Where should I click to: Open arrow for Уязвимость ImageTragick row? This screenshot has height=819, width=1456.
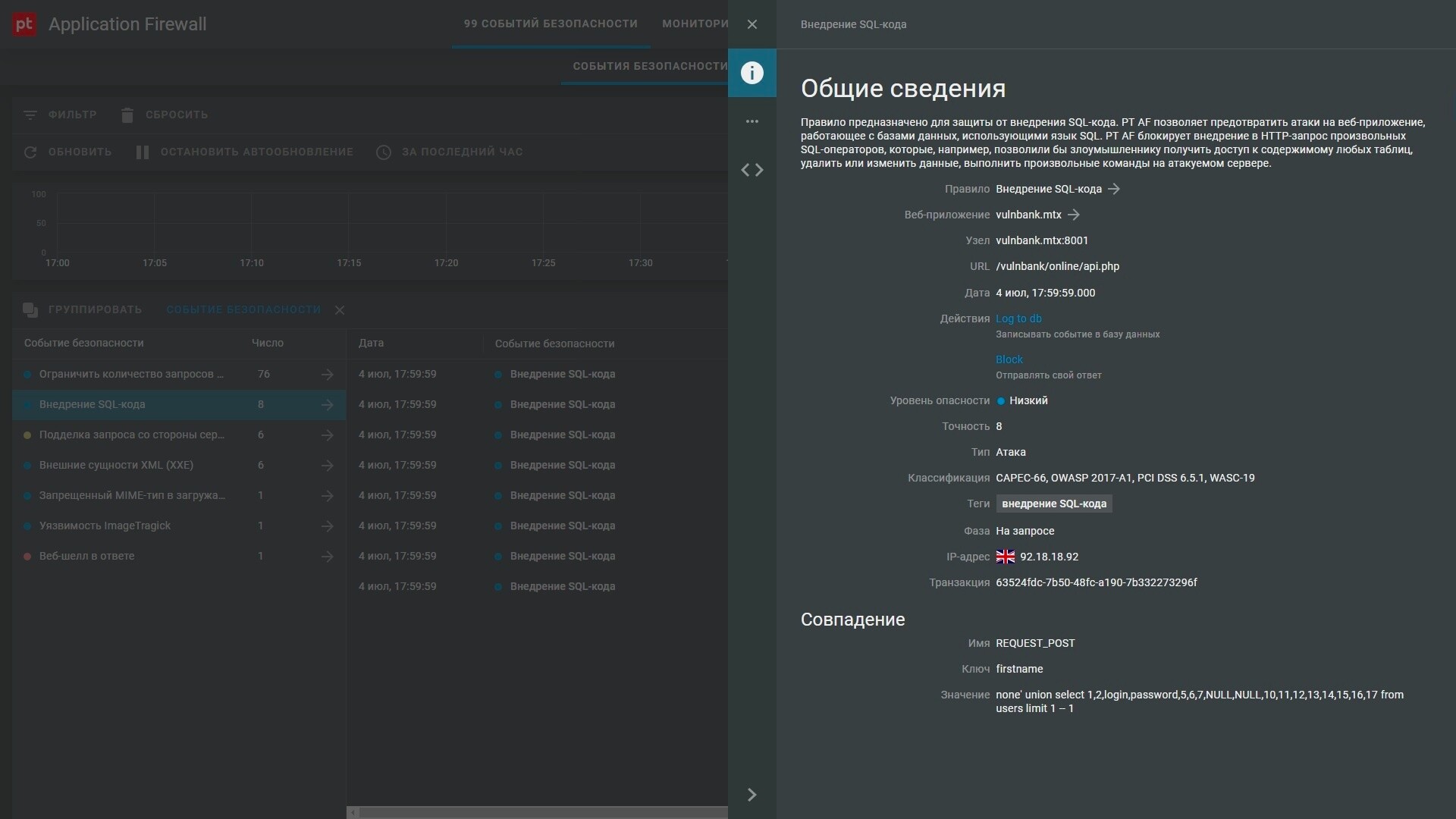click(327, 526)
